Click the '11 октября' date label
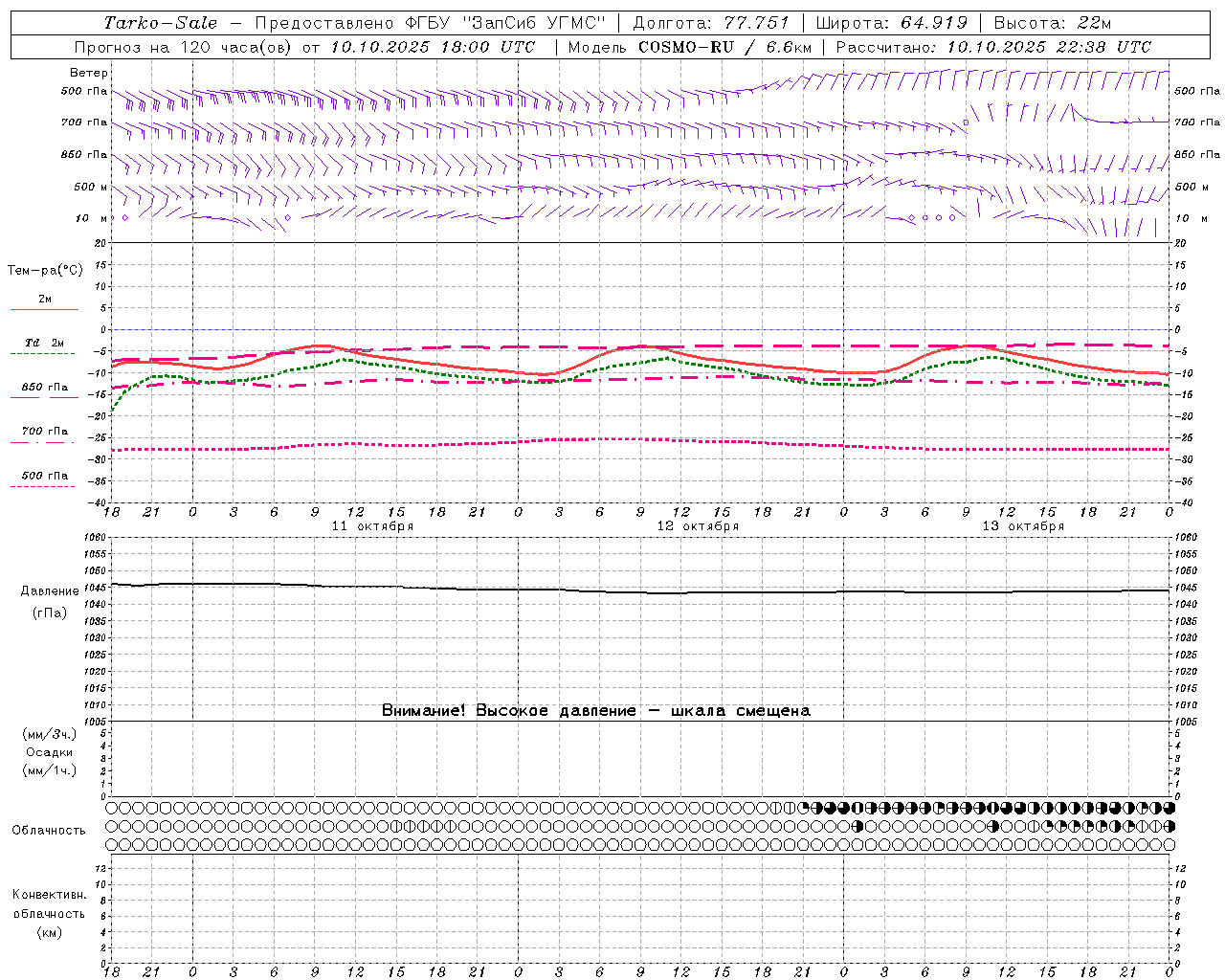Screen dimensions: 1225x980 (372, 526)
